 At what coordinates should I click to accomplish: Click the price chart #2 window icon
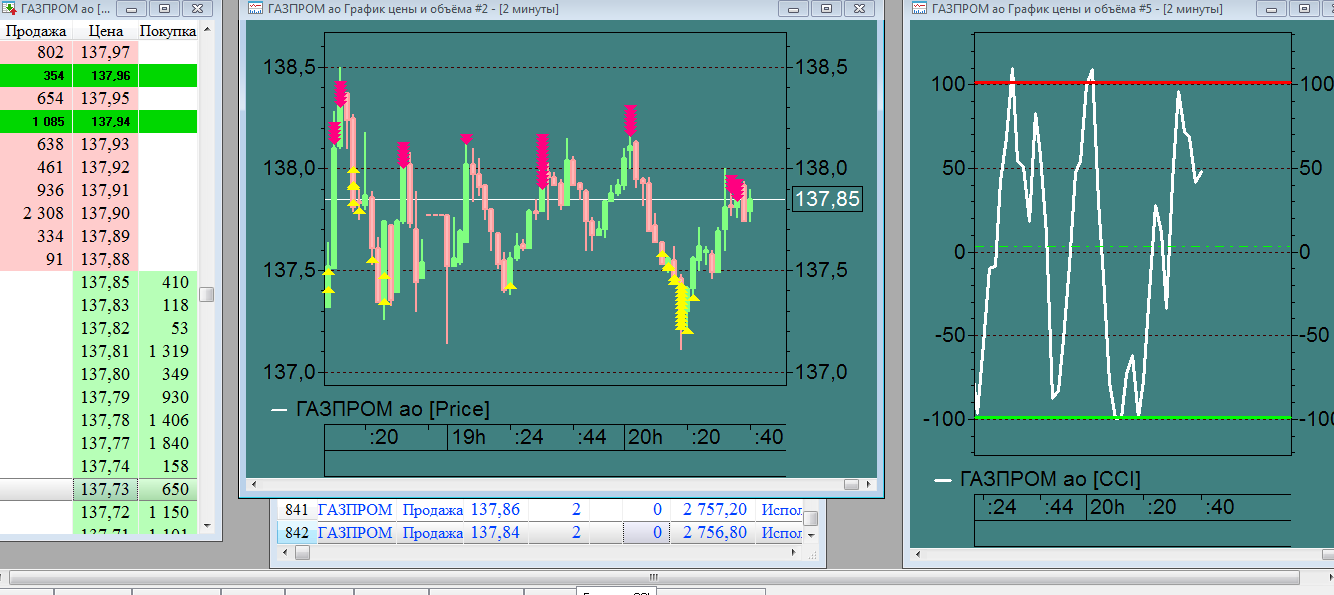pos(256,9)
